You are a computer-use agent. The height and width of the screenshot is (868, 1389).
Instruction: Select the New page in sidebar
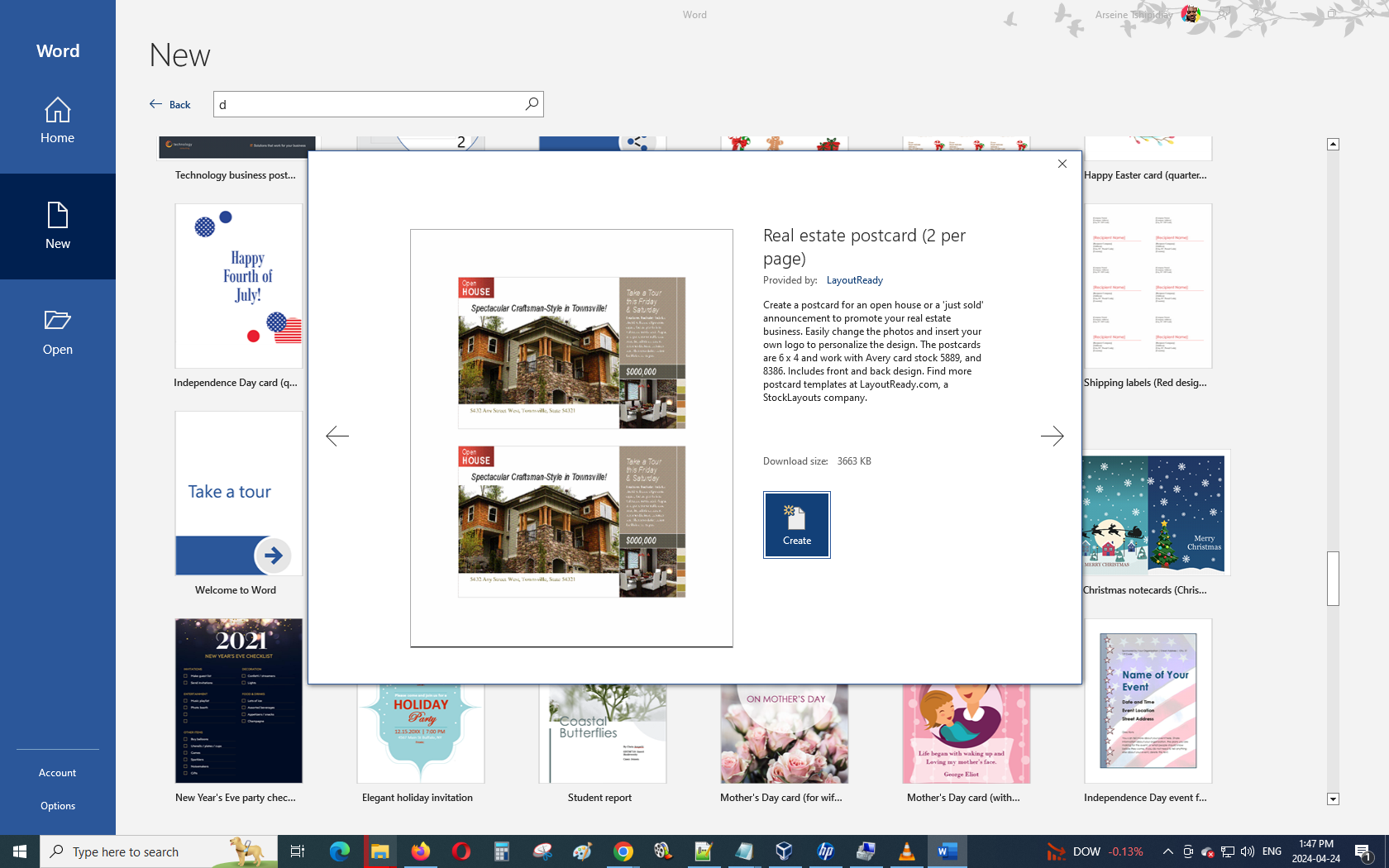coord(58,227)
